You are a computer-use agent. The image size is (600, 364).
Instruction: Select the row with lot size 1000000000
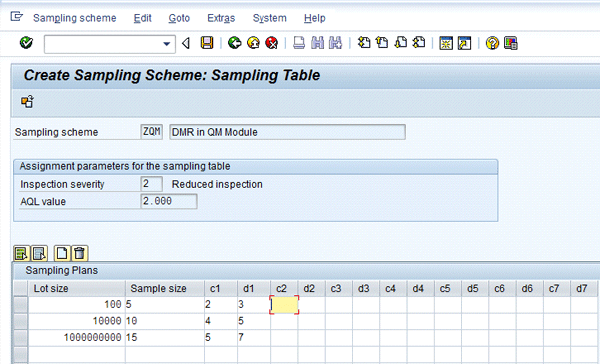pyautogui.click(x=20, y=338)
